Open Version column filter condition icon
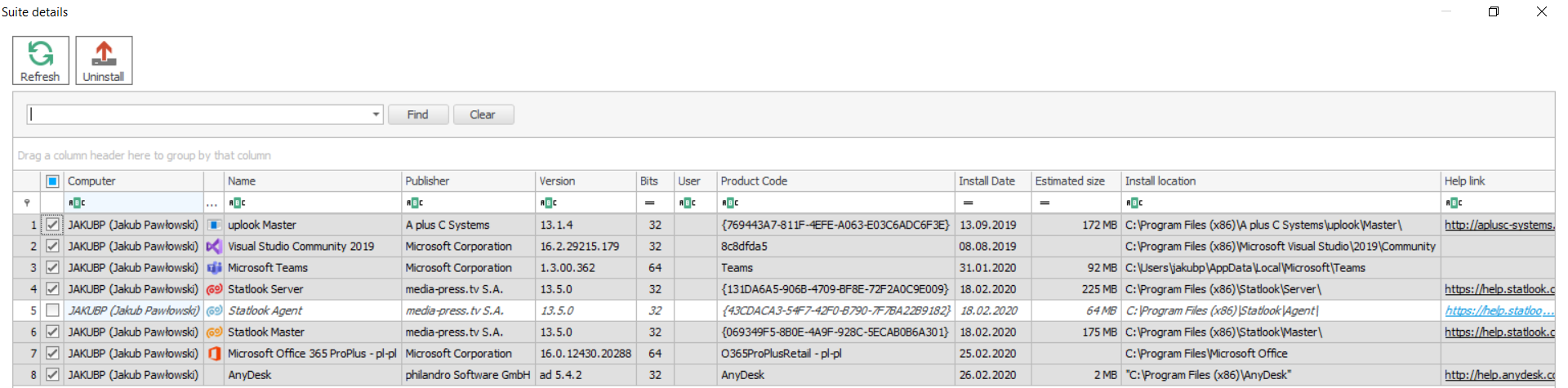Screen dimensions: 1568x388 point(548,203)
